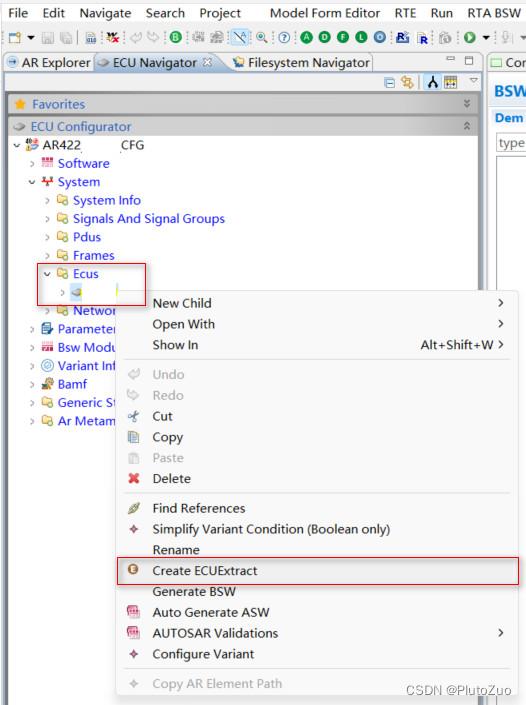Toggle Link with Editor in navigator toolbar

pos(407,82)
